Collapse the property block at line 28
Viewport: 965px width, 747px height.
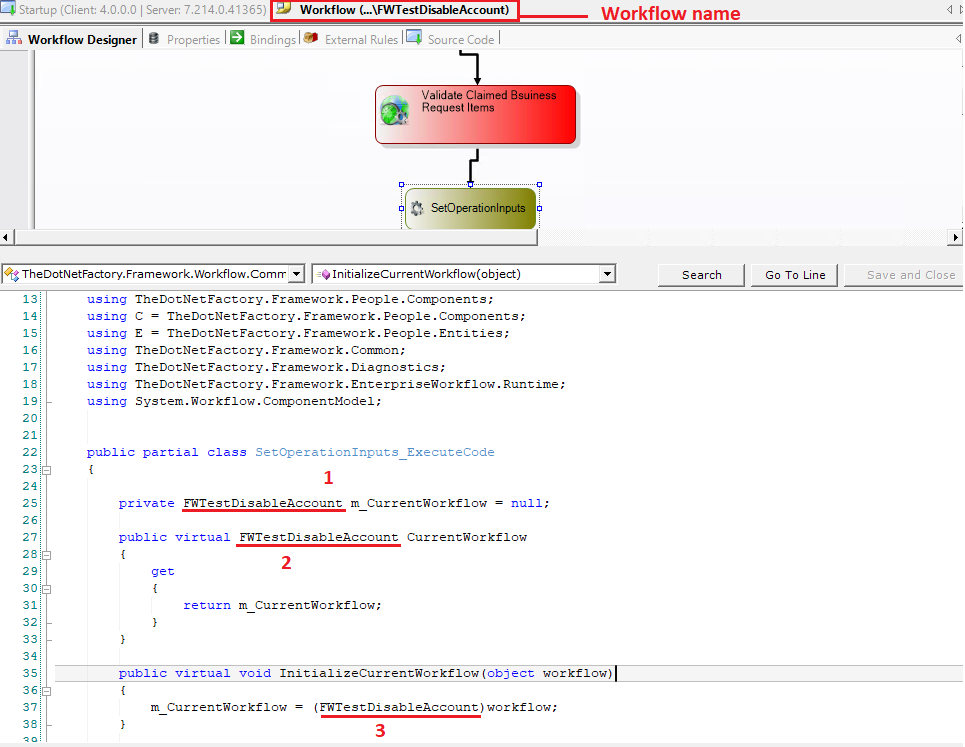point(47,555)
